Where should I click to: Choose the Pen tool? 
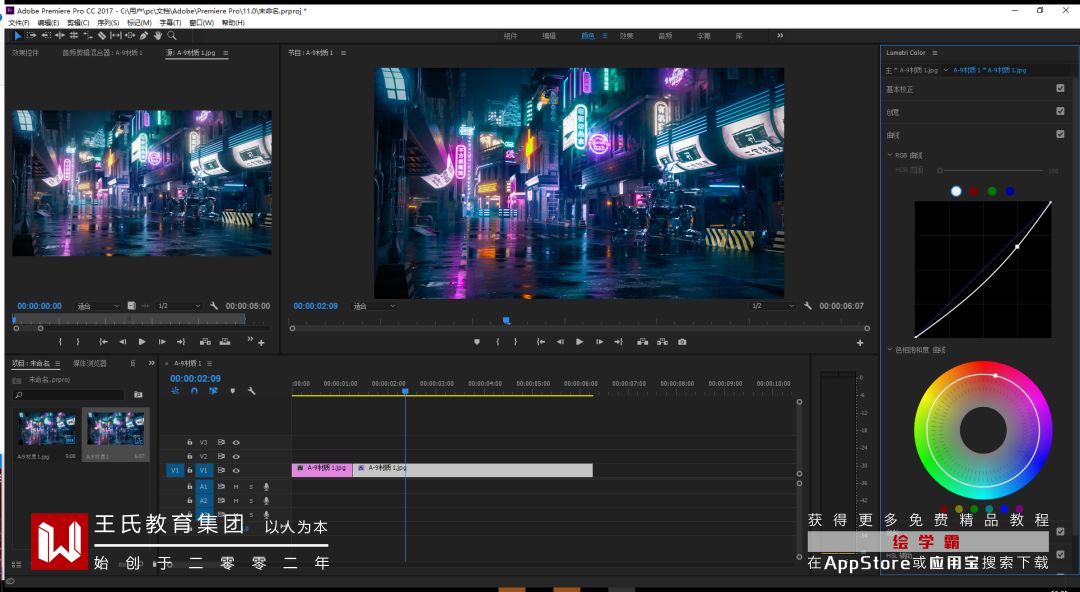tap(145, 35)
